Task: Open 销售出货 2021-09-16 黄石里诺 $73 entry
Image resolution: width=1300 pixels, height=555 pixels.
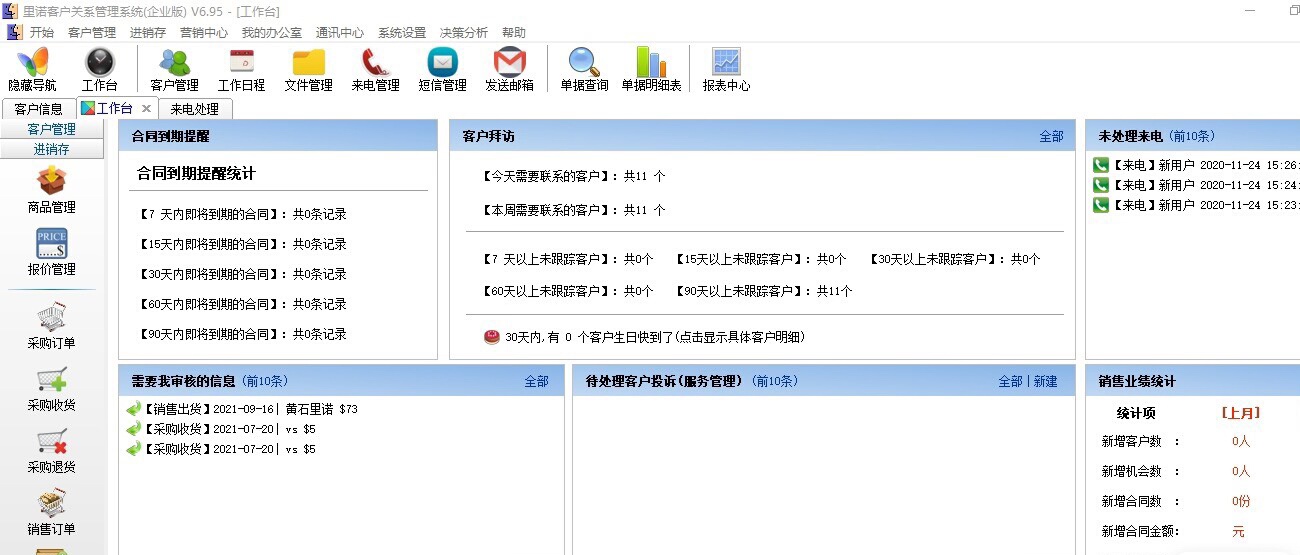Action: pyautogui.click(x=250, y=409)
